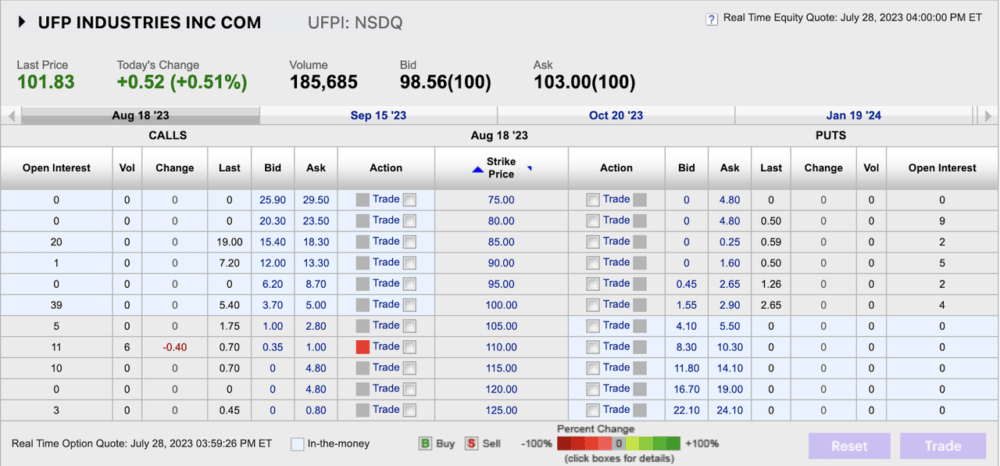Click the 100.00 strike price link
The width and height of the screenshot is (1000, 466).
[501, 305]
